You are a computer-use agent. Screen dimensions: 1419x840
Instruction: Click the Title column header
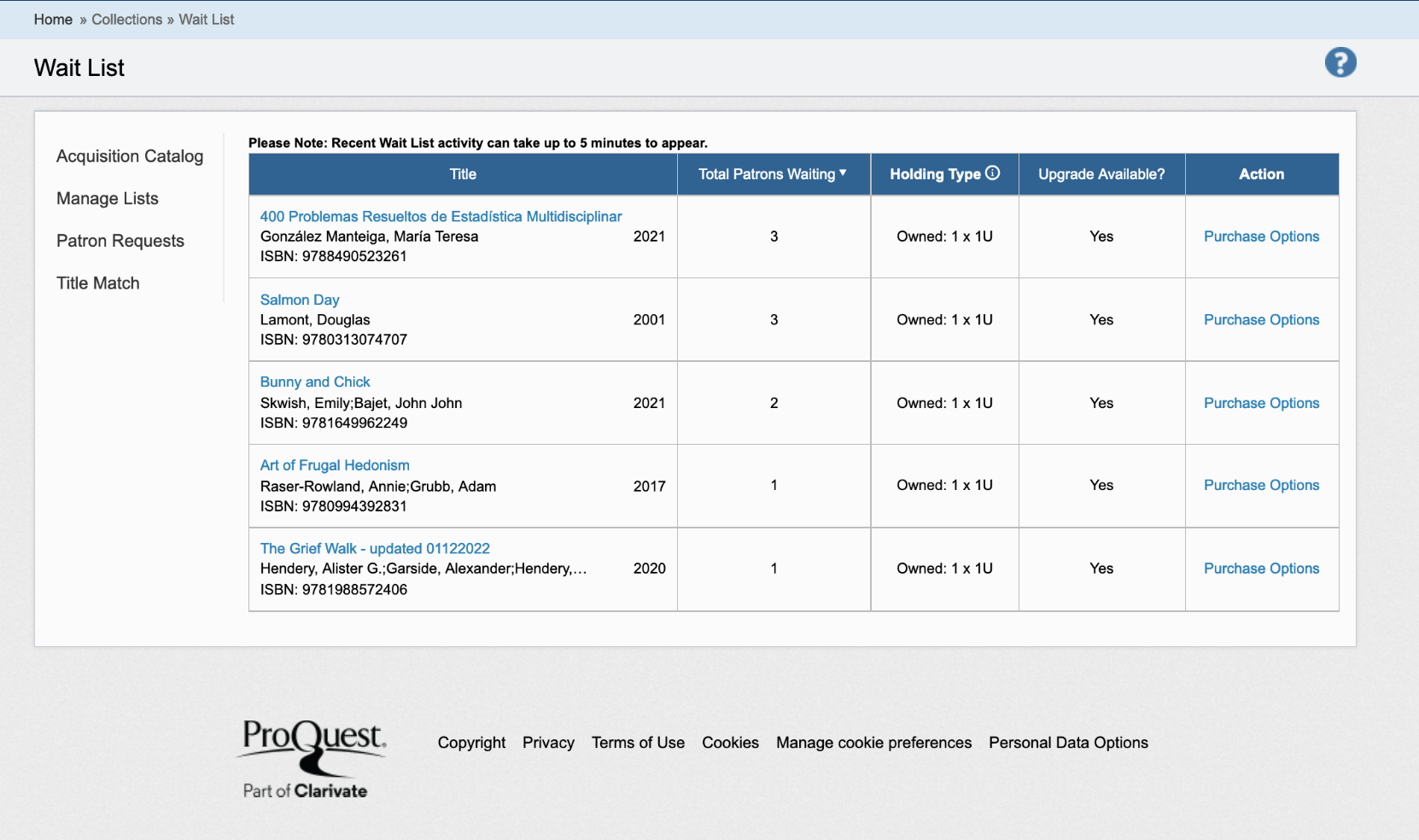coord(462,174)
